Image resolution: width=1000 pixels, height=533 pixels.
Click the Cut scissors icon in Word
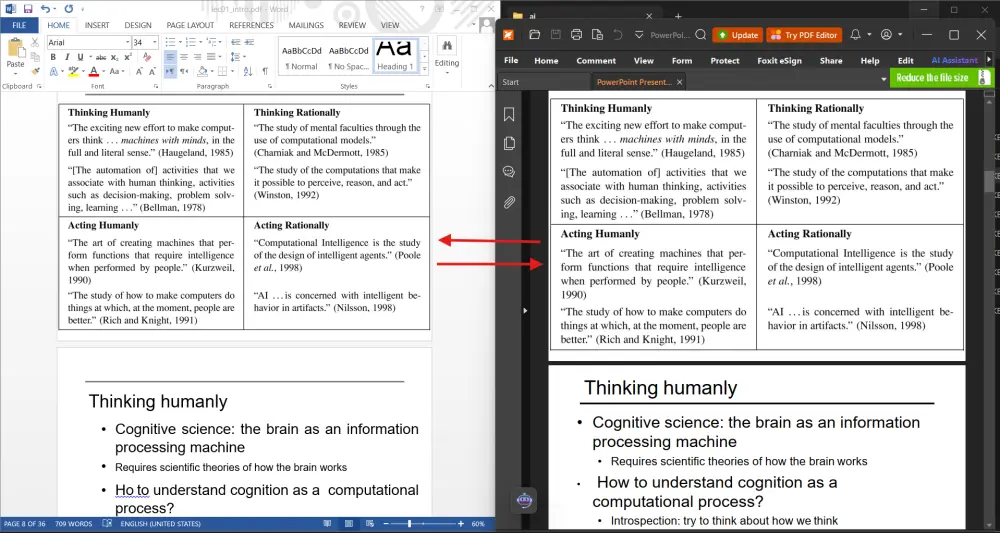pyautogui.click(x=34, y=42)
